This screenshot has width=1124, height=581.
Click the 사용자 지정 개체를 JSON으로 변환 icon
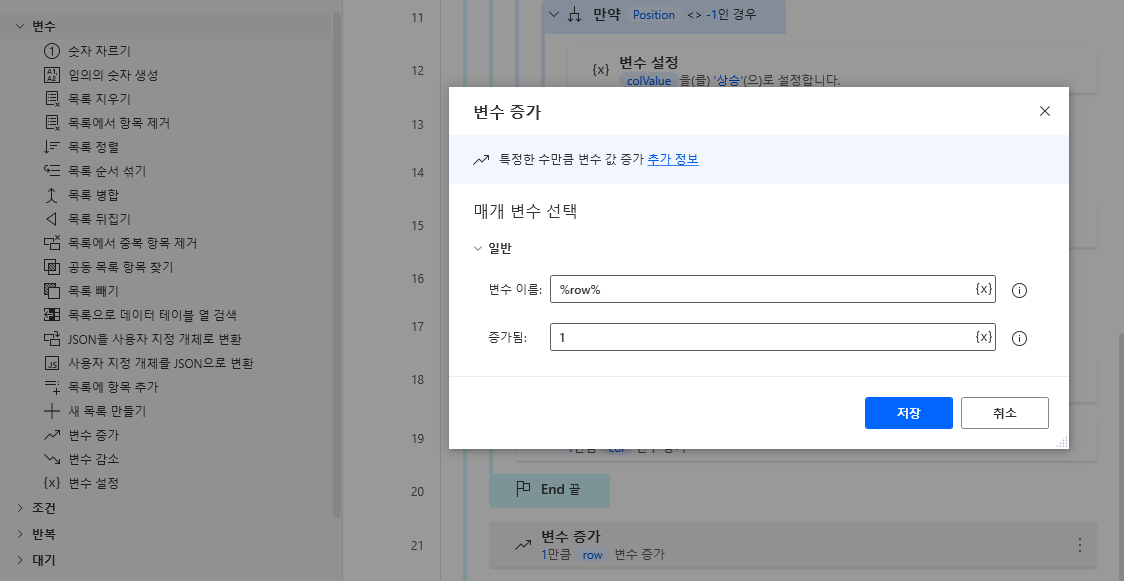click(52, 363)
